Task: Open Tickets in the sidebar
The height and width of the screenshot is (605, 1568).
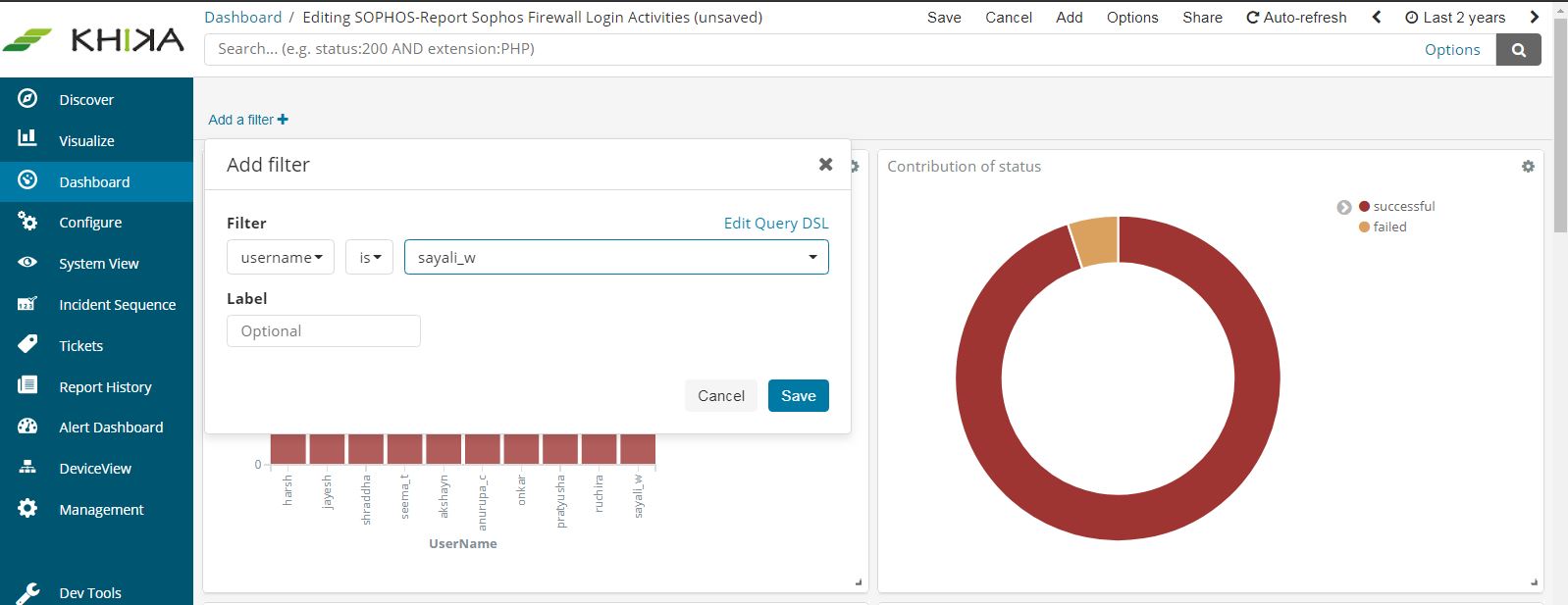Action: pyautogui.click(x=80, y=346)
